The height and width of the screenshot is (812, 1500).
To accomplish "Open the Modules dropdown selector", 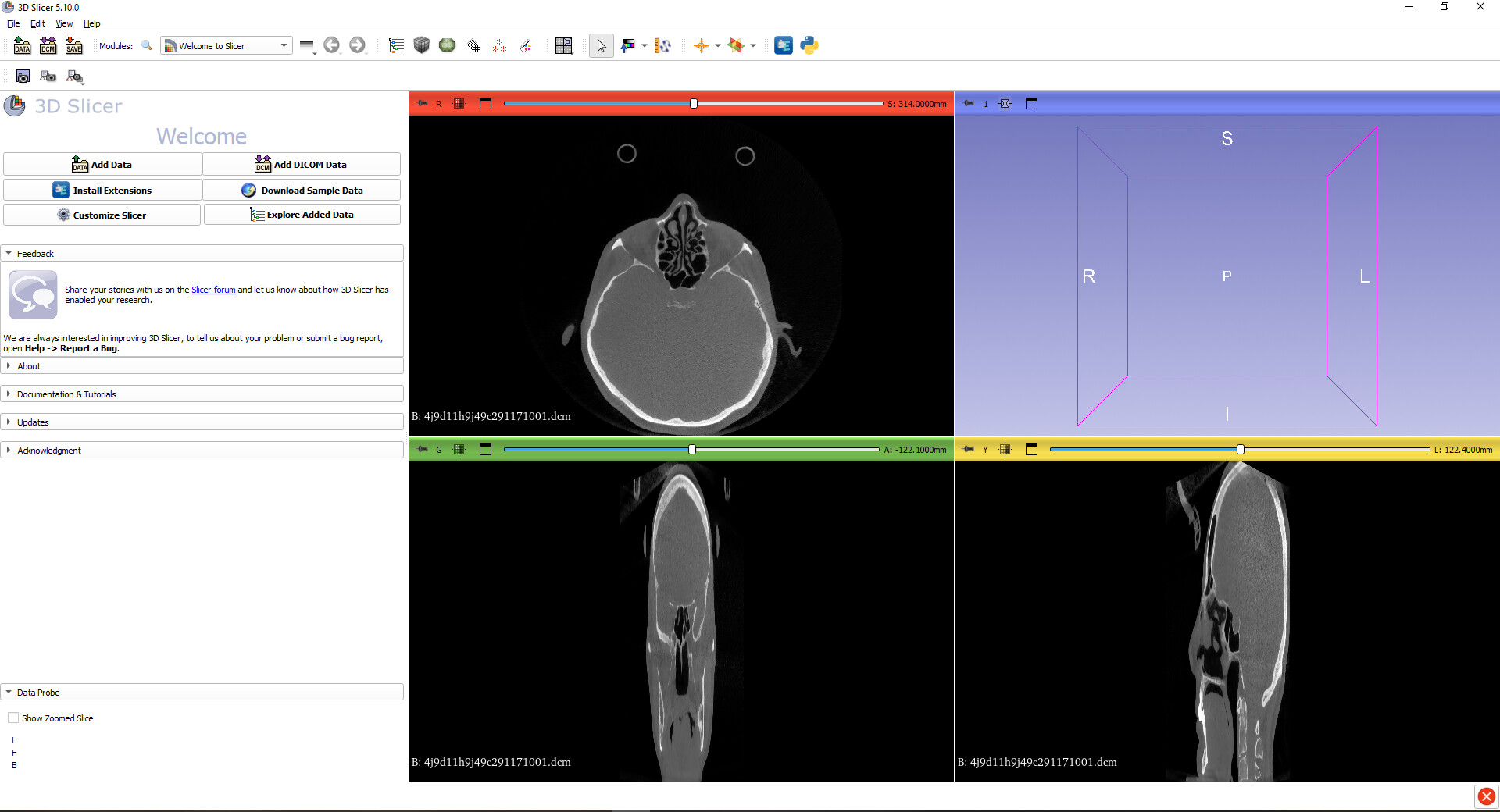I will [226, 45].
